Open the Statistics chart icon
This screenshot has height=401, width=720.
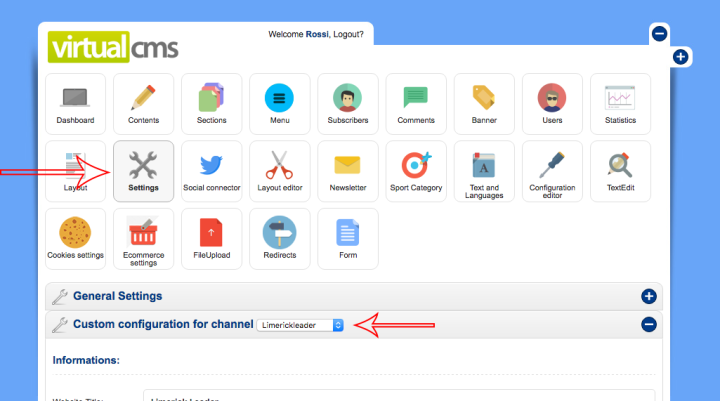pos(620,104)
